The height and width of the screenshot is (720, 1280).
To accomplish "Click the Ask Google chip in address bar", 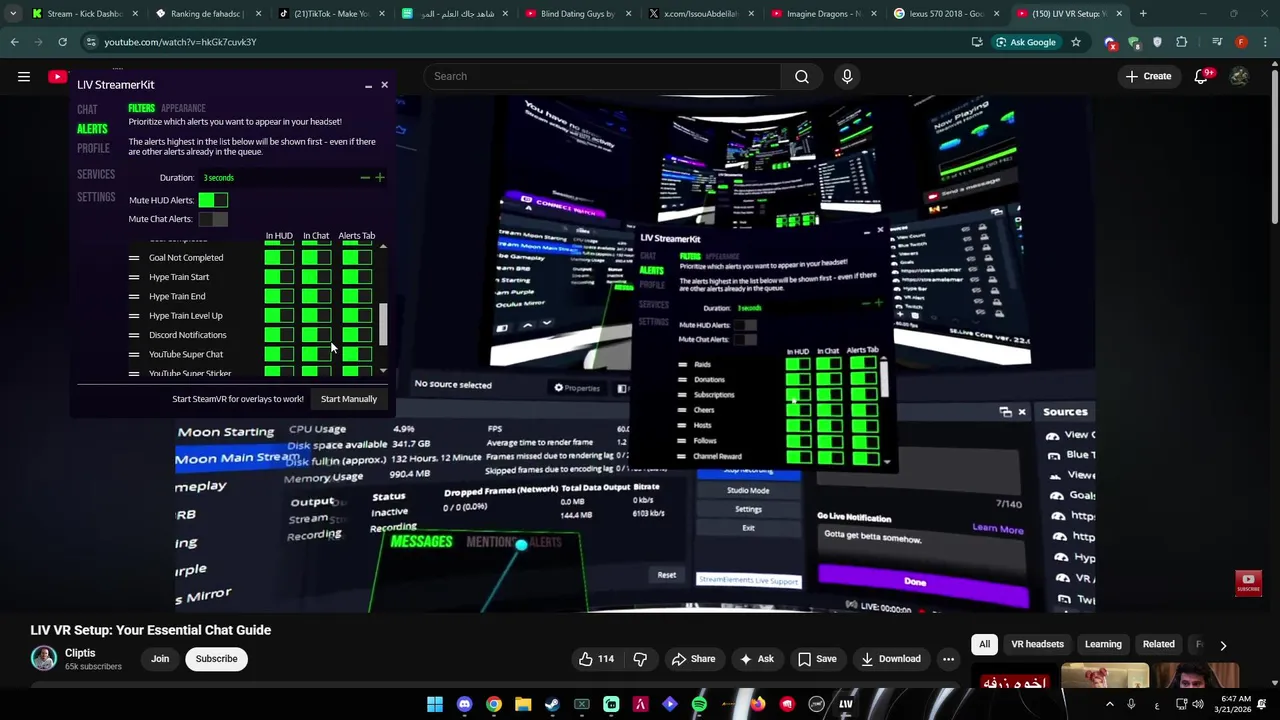I will 1025,42.
